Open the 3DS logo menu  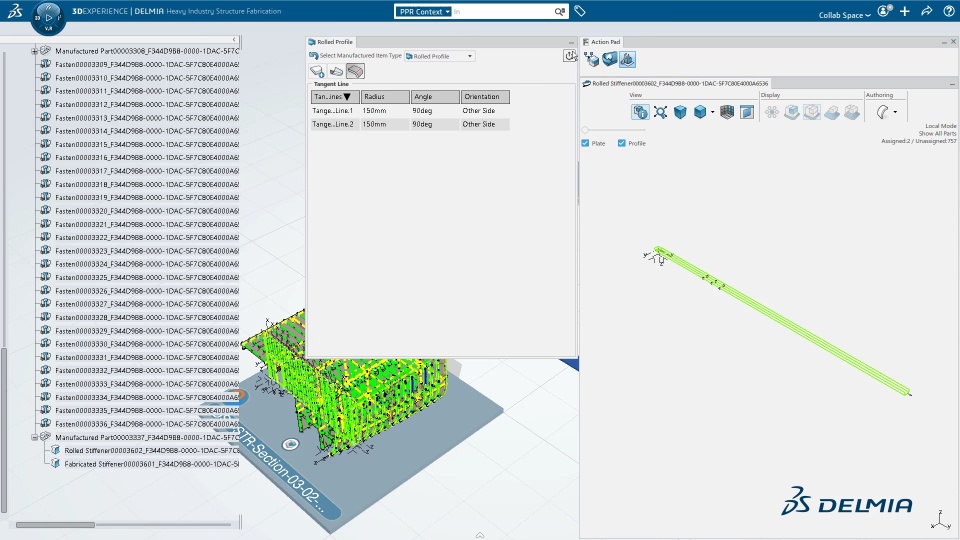pos(15,11)
